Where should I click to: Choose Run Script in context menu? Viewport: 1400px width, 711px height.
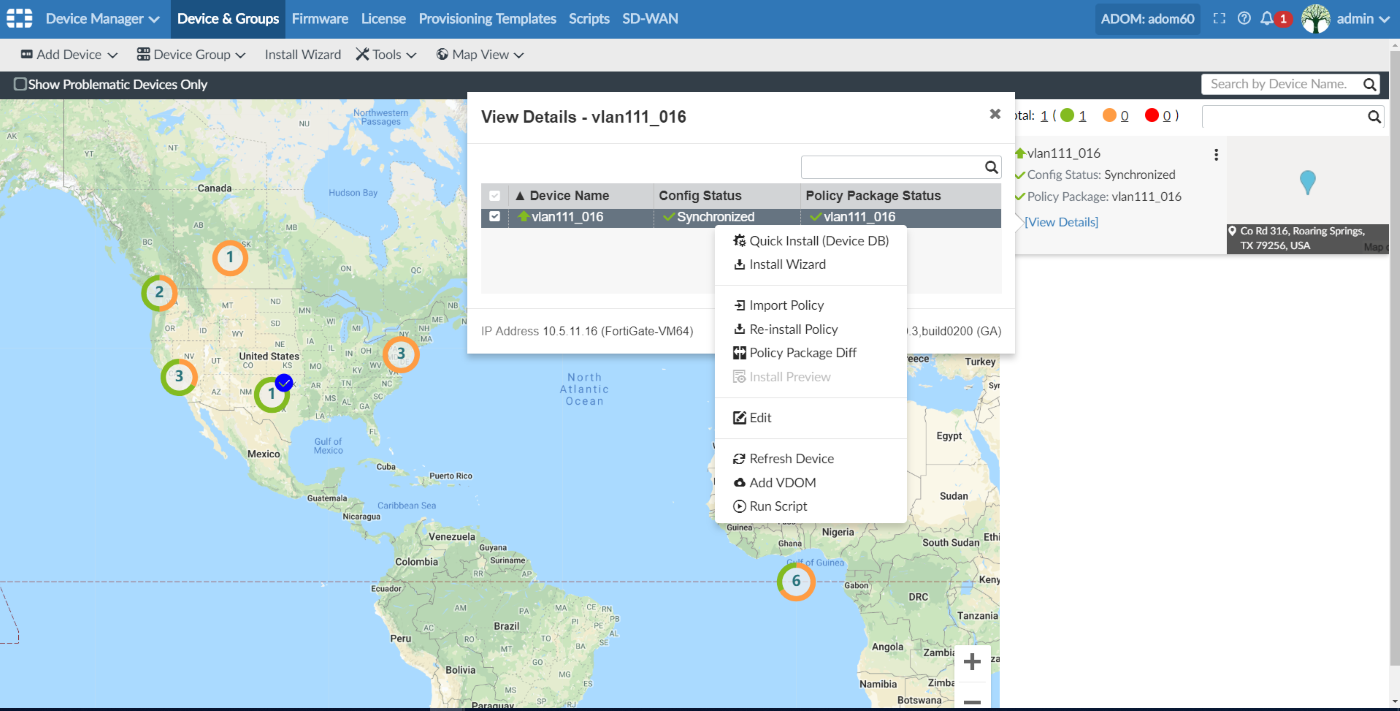pos(778,506)
